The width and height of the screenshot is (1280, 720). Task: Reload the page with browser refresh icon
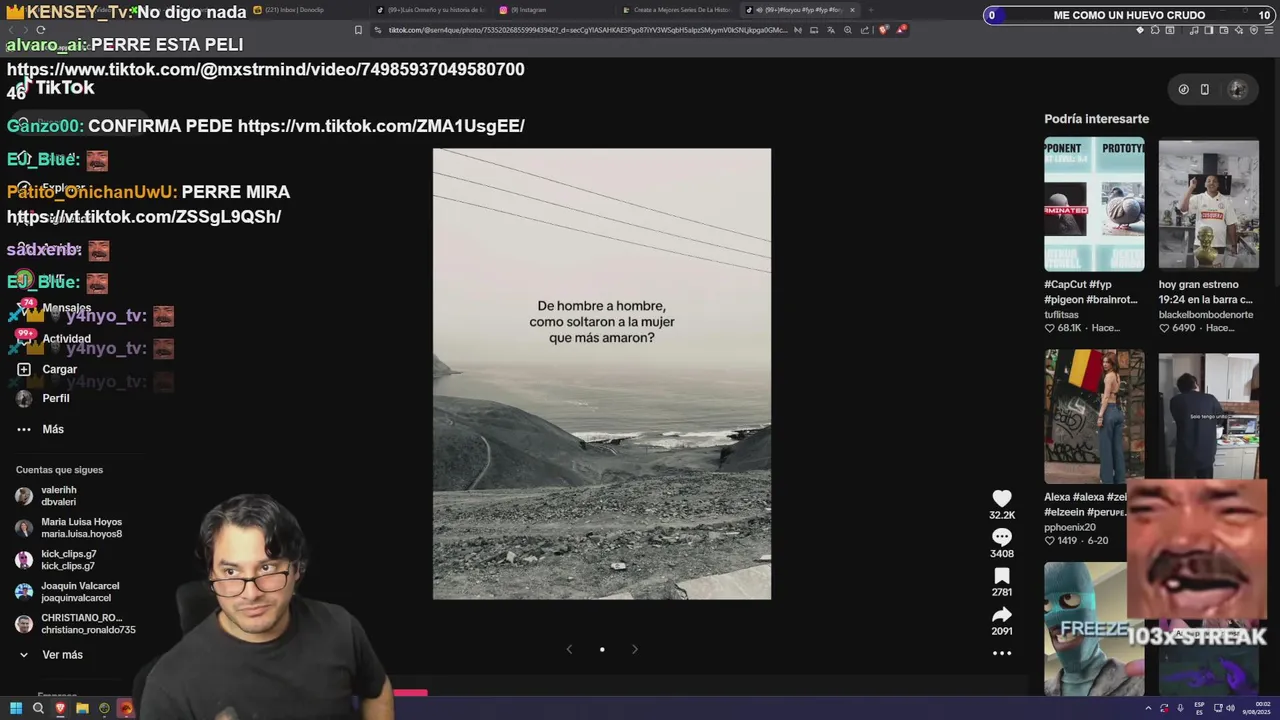40,30
